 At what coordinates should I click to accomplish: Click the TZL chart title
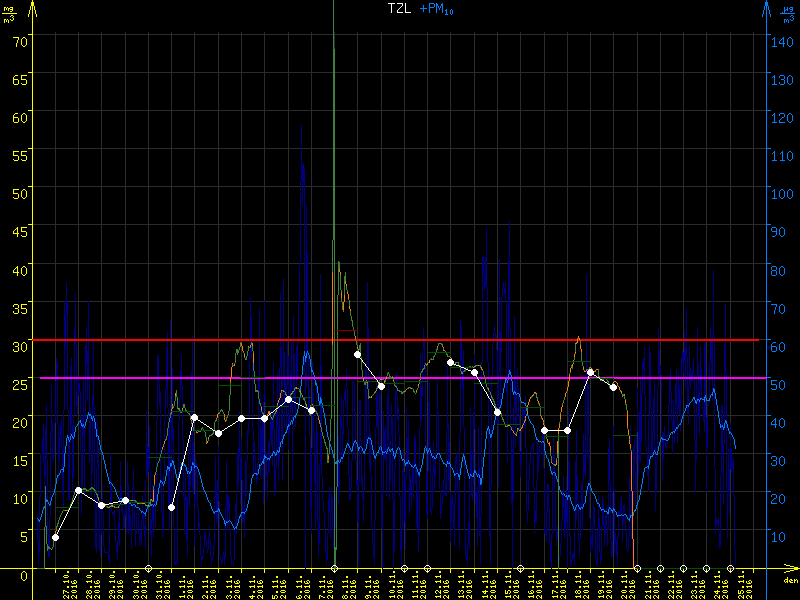click(399, 8)
